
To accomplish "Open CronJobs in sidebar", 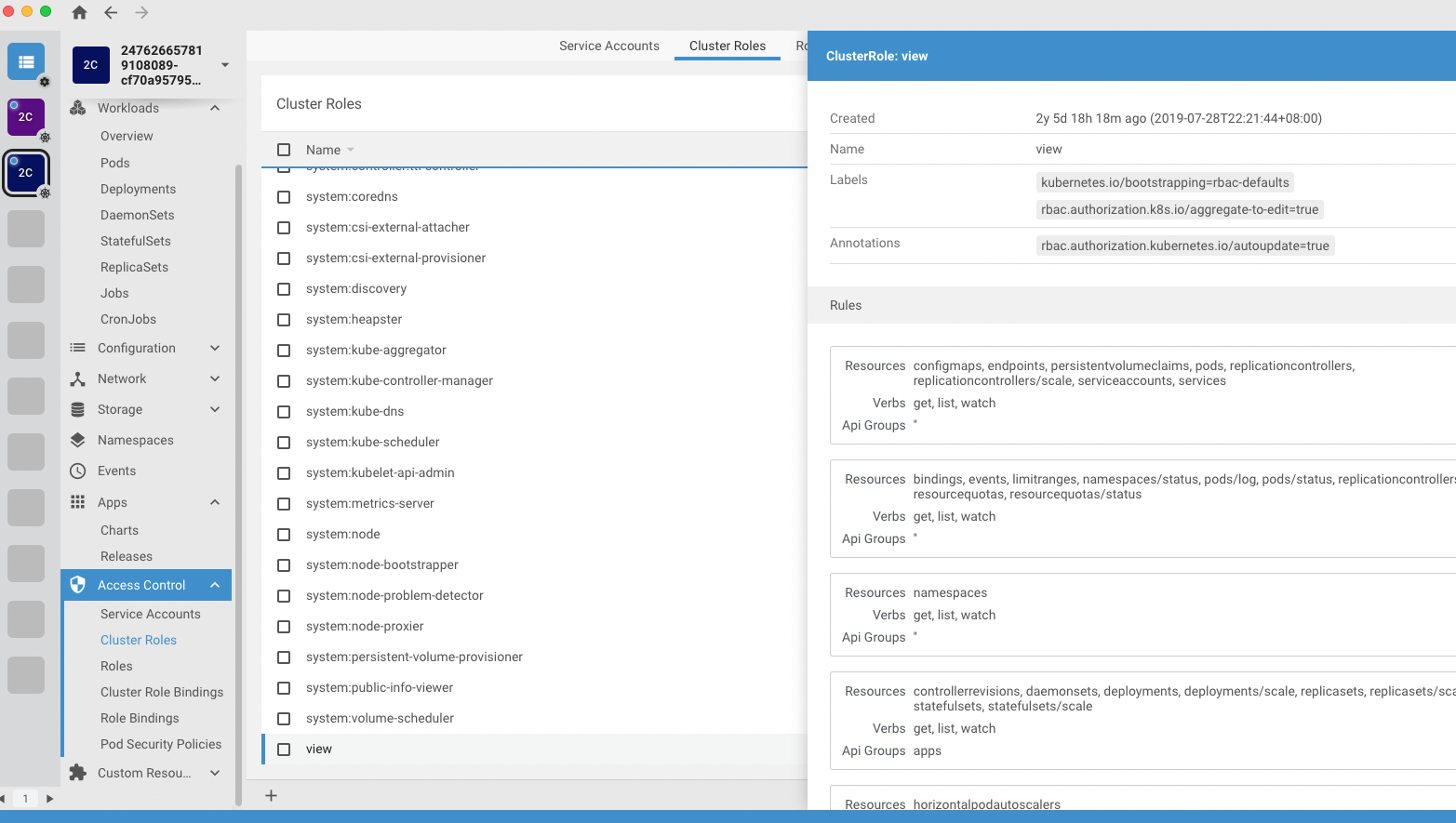I will click(128, 319).
